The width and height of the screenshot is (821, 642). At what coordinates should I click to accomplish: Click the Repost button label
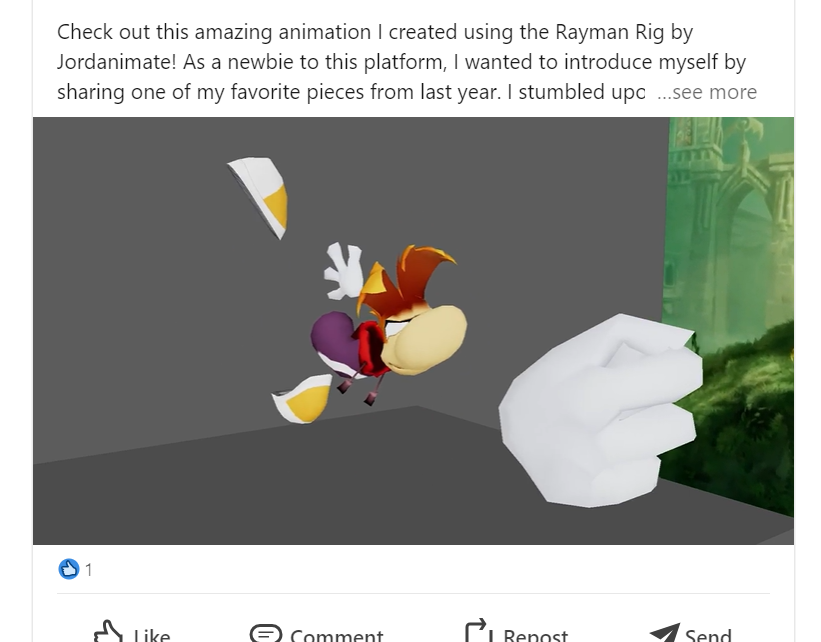(535, 635)
